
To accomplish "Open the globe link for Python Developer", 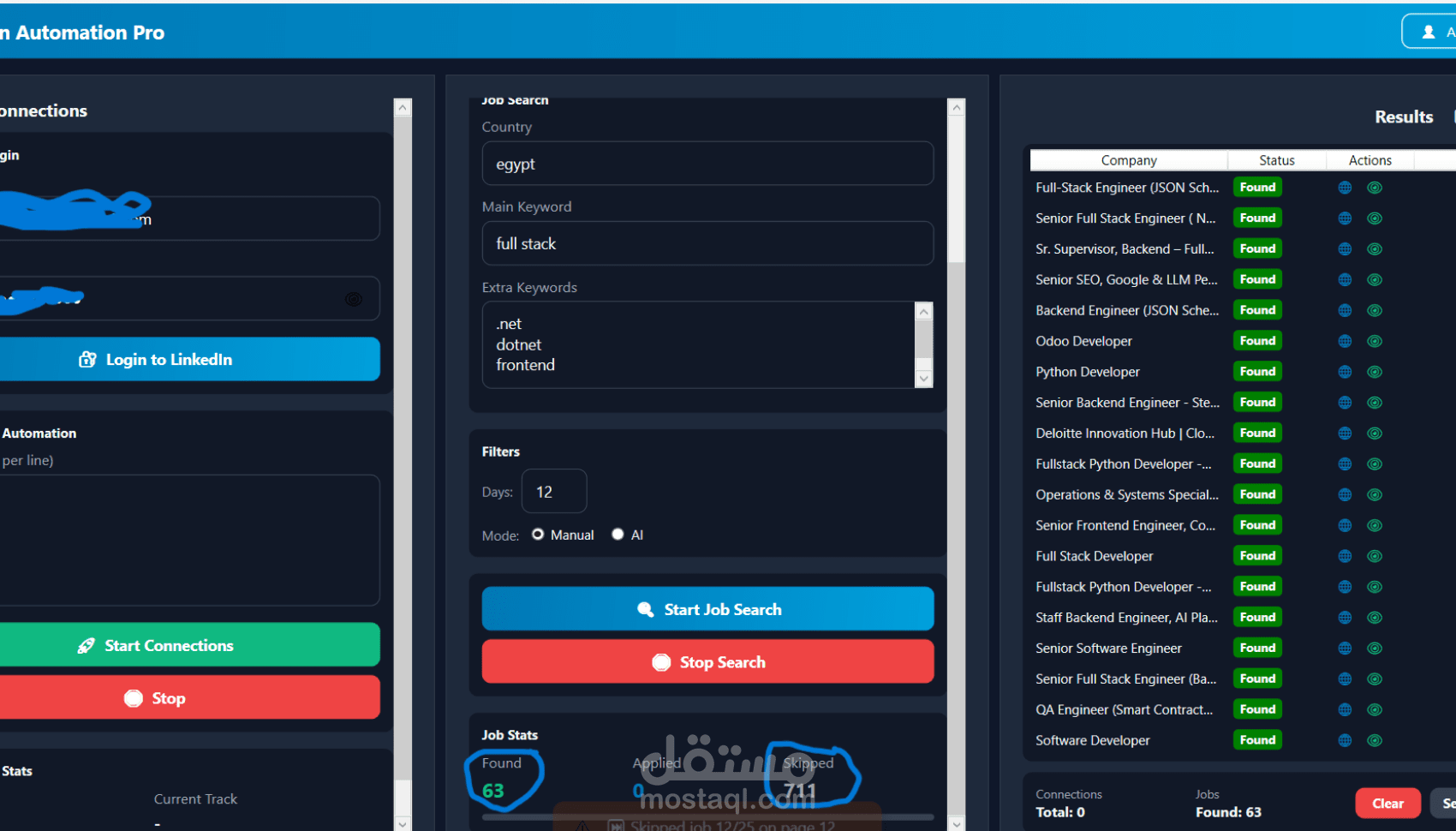I will tap(1345, 372).
